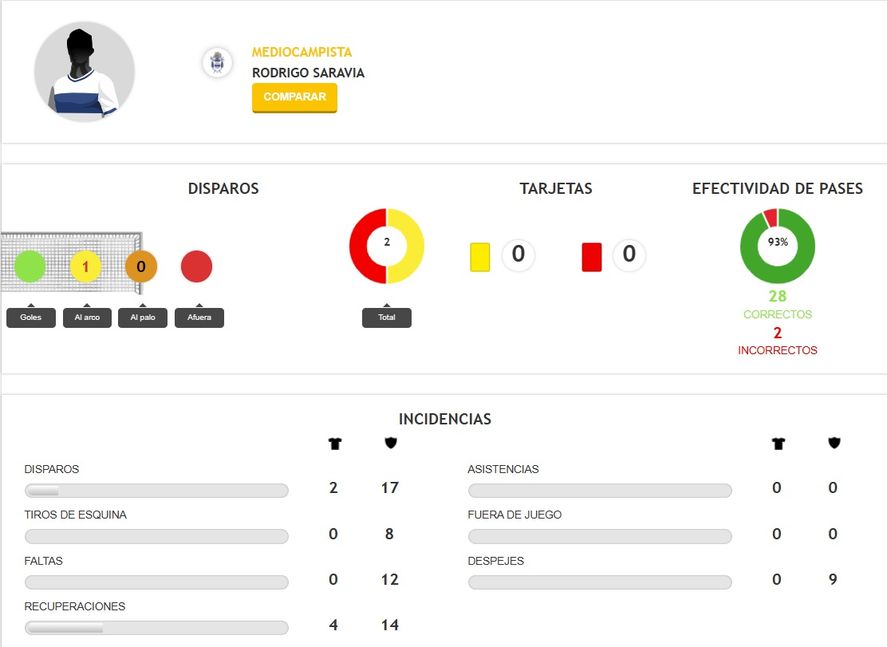The height and width of the screenshot is (647, 887).
Task: Click the Goles label tag
Action: [x=31, y=317]
